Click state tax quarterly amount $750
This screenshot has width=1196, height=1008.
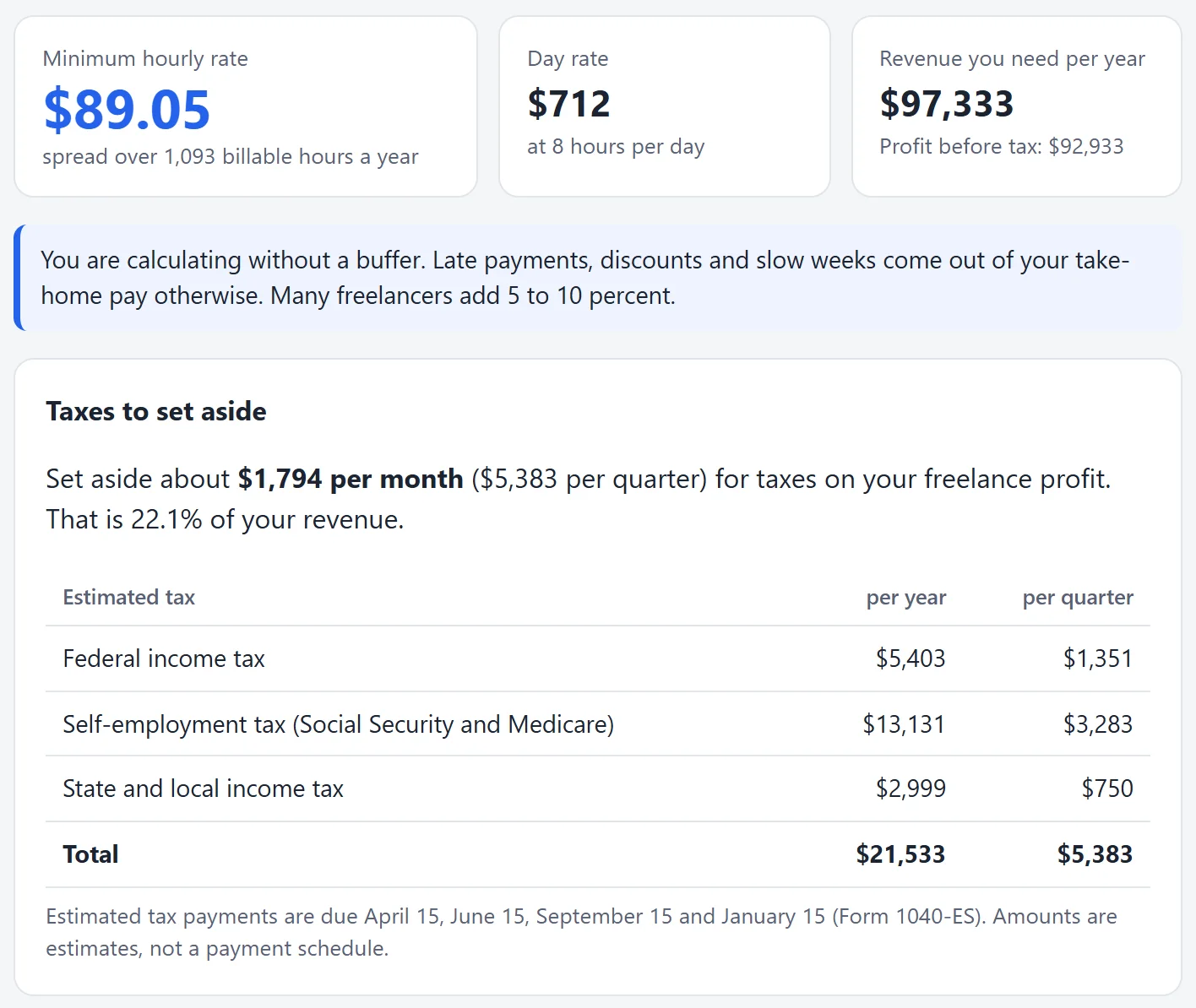1107,789
